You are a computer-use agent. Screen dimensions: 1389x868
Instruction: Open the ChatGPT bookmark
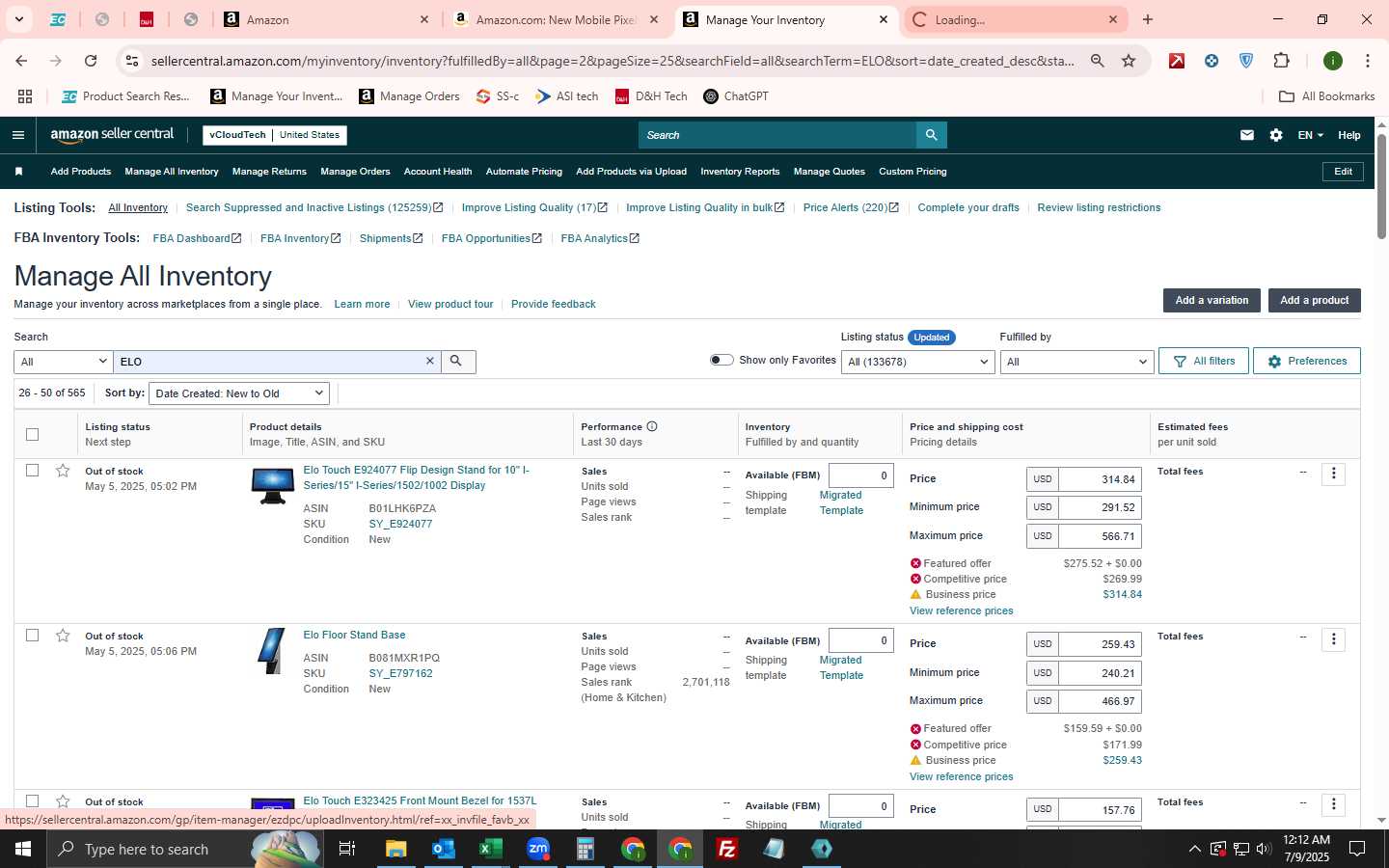click(x=735, y=96)
